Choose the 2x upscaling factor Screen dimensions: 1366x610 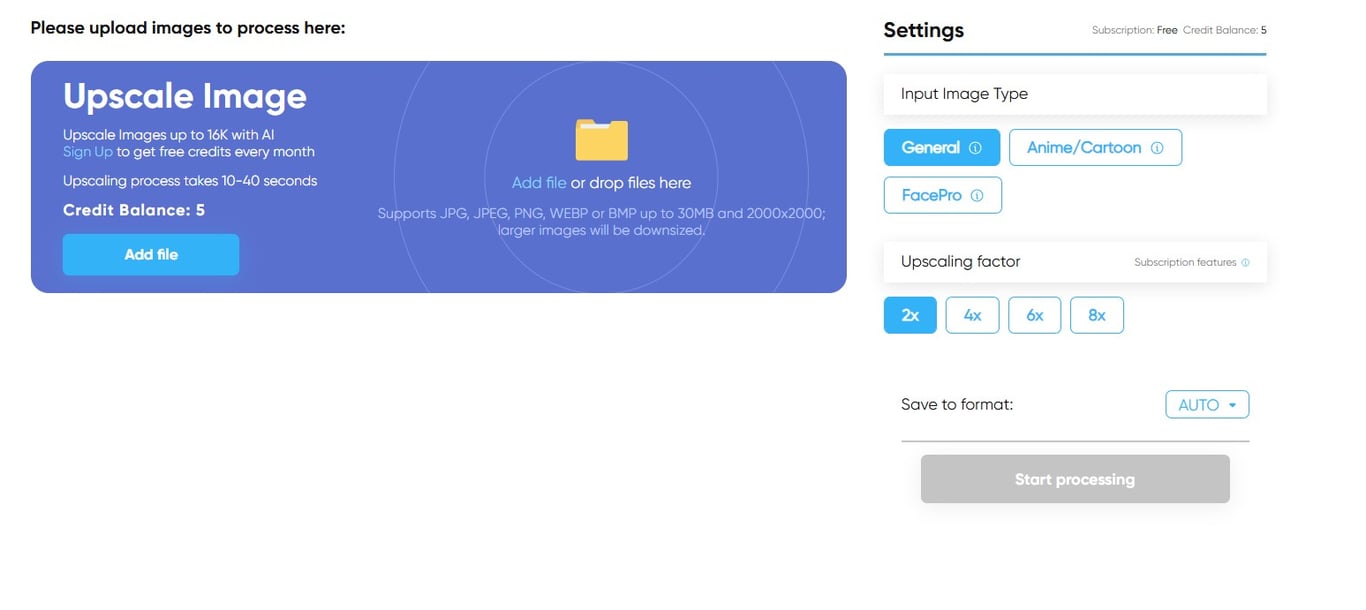point(910,315)
